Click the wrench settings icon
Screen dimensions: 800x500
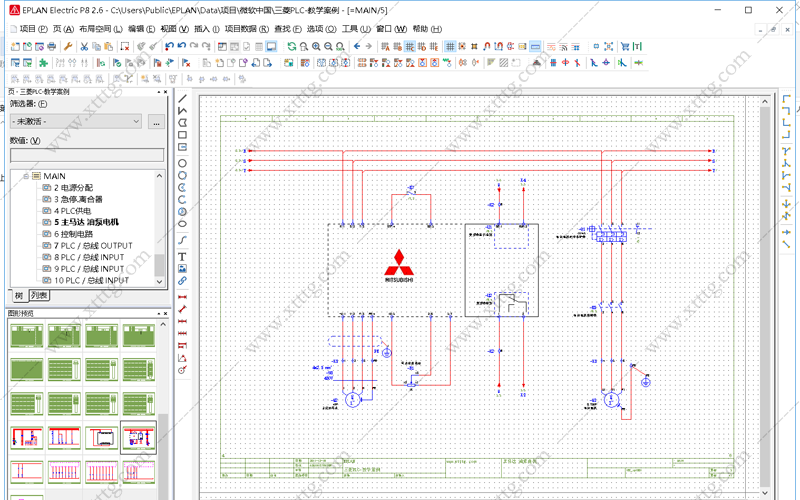[x=68, y=46]
